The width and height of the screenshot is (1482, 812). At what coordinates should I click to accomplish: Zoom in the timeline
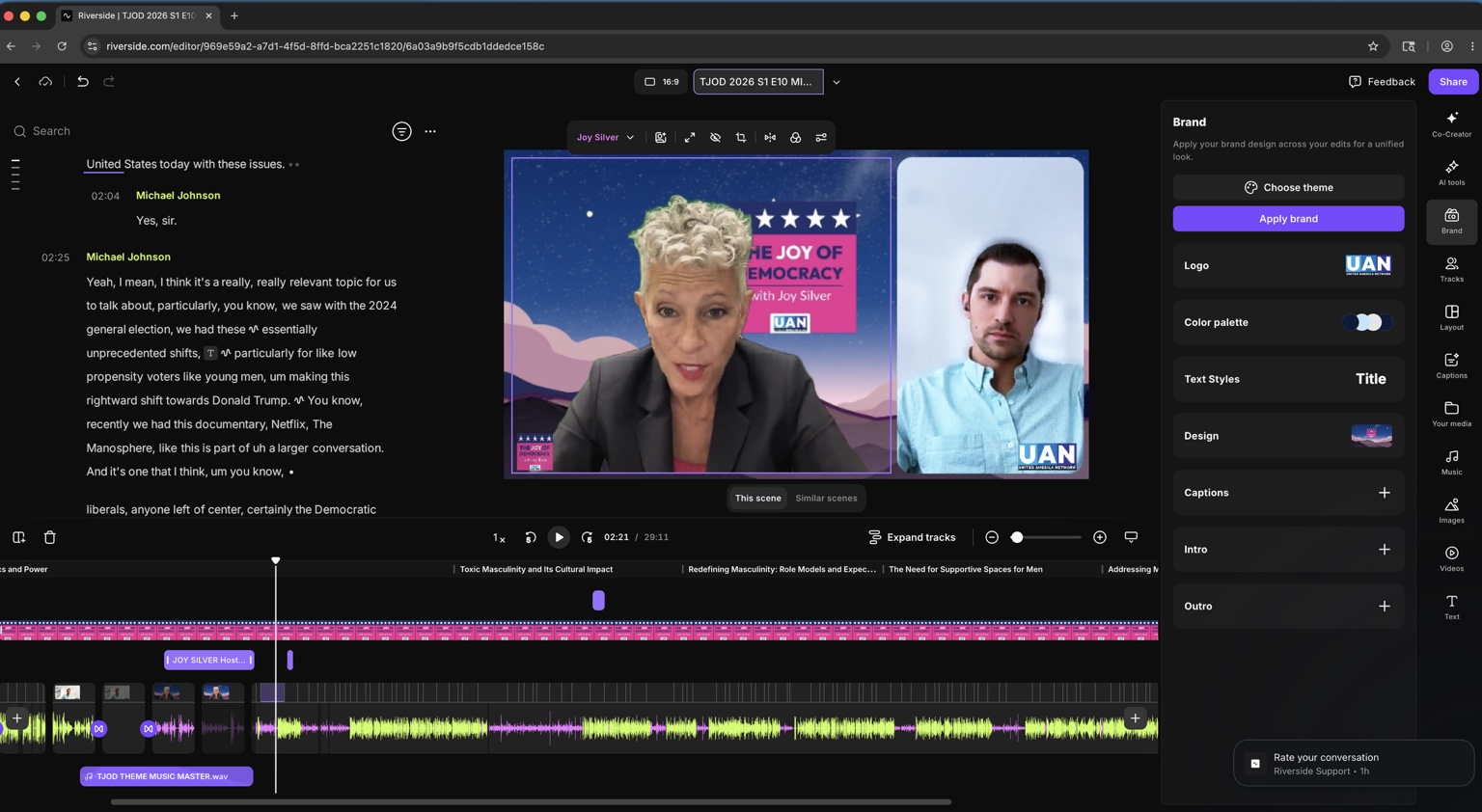click(x=1100, y=537)
